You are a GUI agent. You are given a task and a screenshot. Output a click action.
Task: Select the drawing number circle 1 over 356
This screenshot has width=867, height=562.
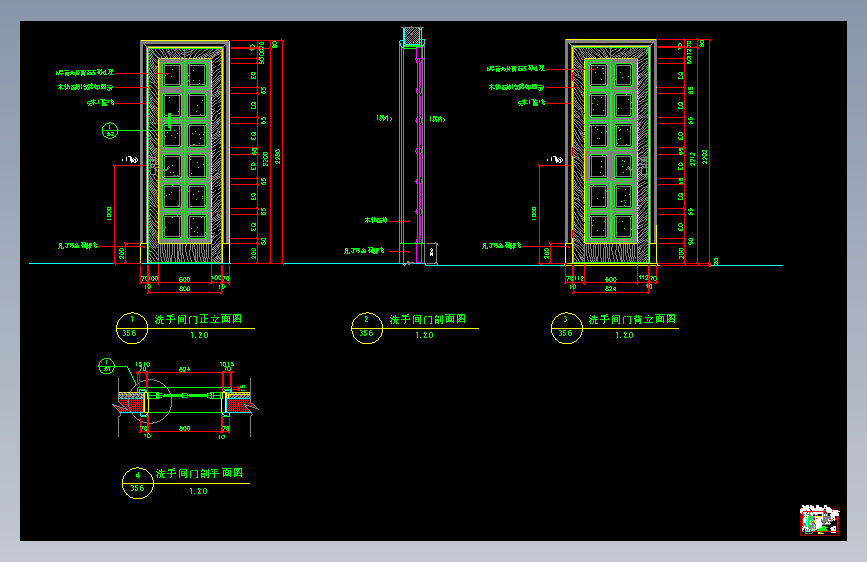point(132,328)
